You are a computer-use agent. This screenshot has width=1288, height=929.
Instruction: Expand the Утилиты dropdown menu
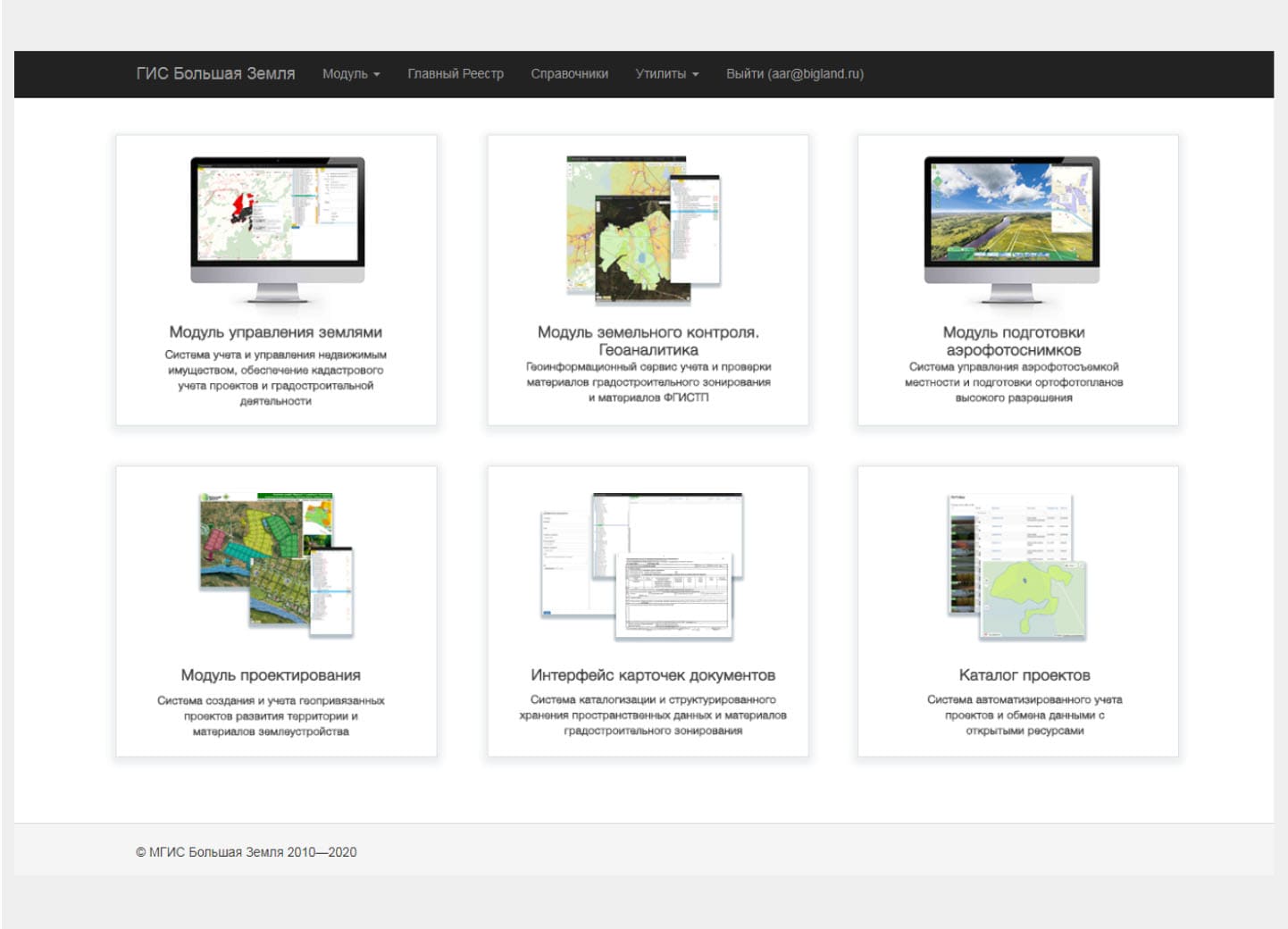[666, 74]
